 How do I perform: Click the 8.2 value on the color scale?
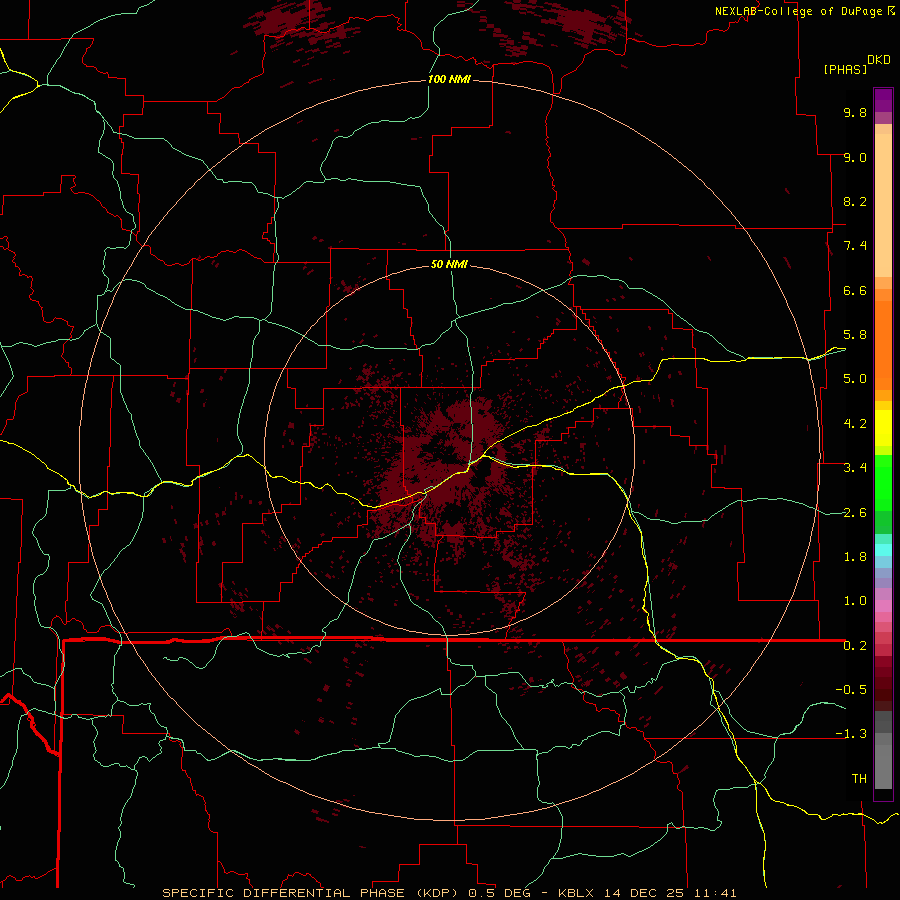coord(855,201)
